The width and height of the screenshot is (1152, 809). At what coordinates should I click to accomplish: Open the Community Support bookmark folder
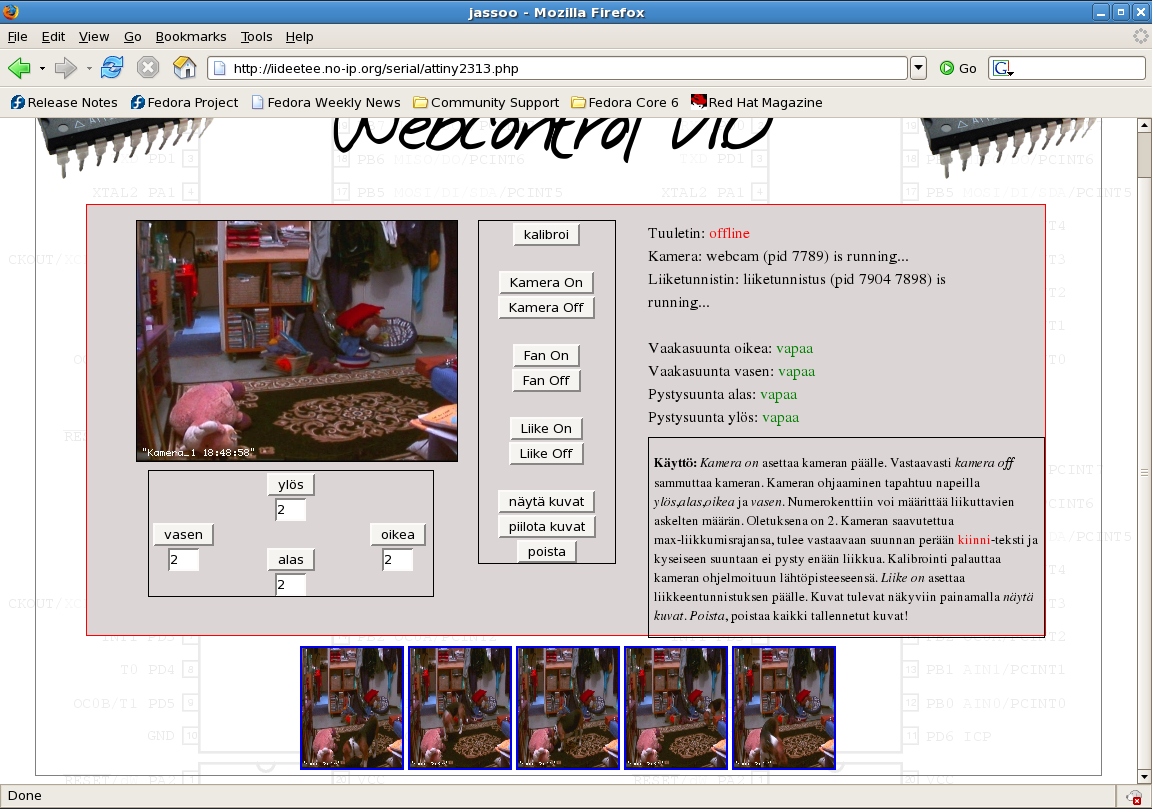click(x=486, y=102)
